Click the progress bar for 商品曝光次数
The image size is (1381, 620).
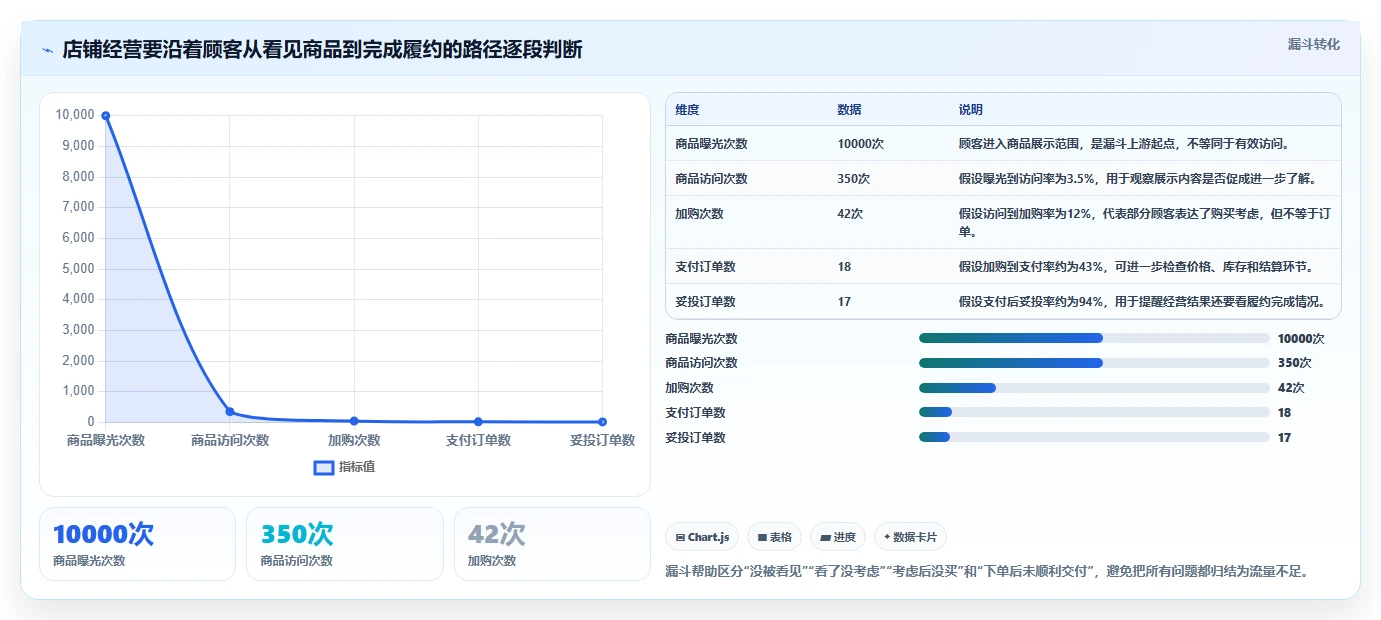1094,338
